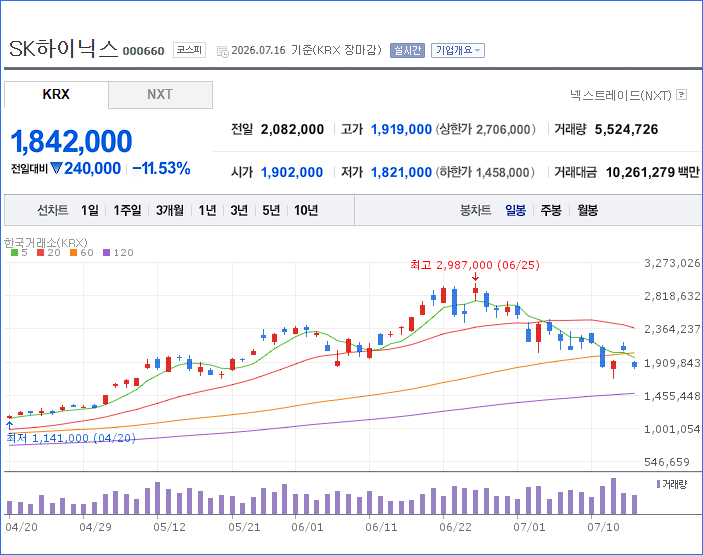Click the 최저 1,141,000 (04/20) label
The height and width of the screenshot is (555, 703).
point(71,438)
